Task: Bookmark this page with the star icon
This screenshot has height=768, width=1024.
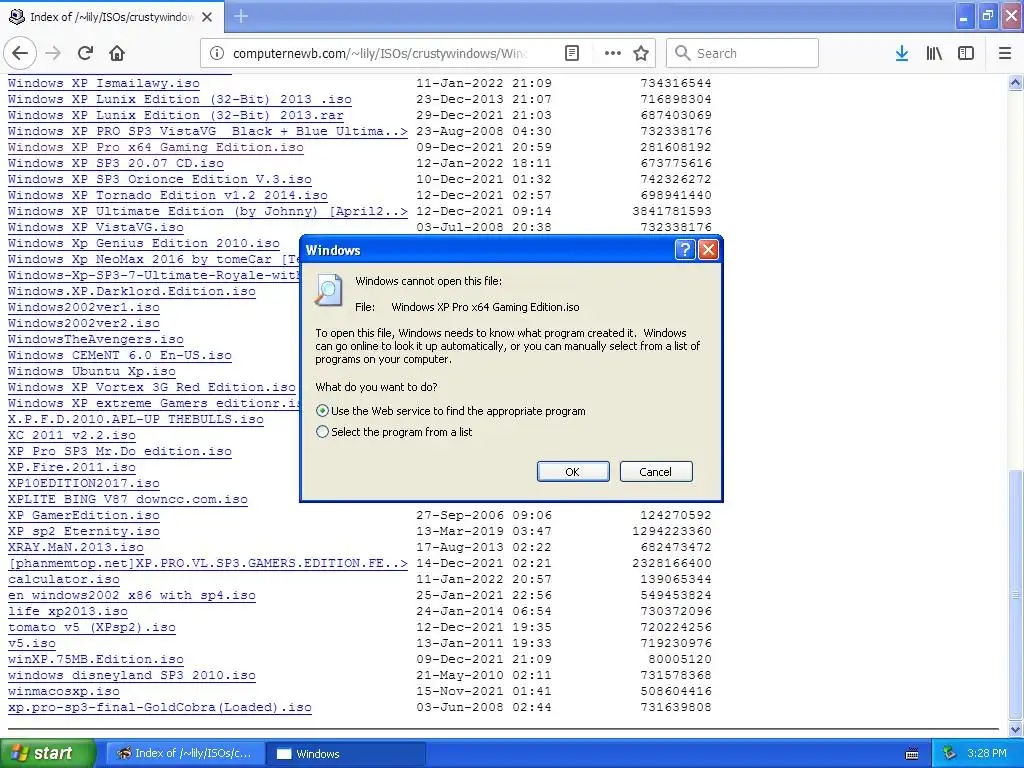Action: pos(641,54)
